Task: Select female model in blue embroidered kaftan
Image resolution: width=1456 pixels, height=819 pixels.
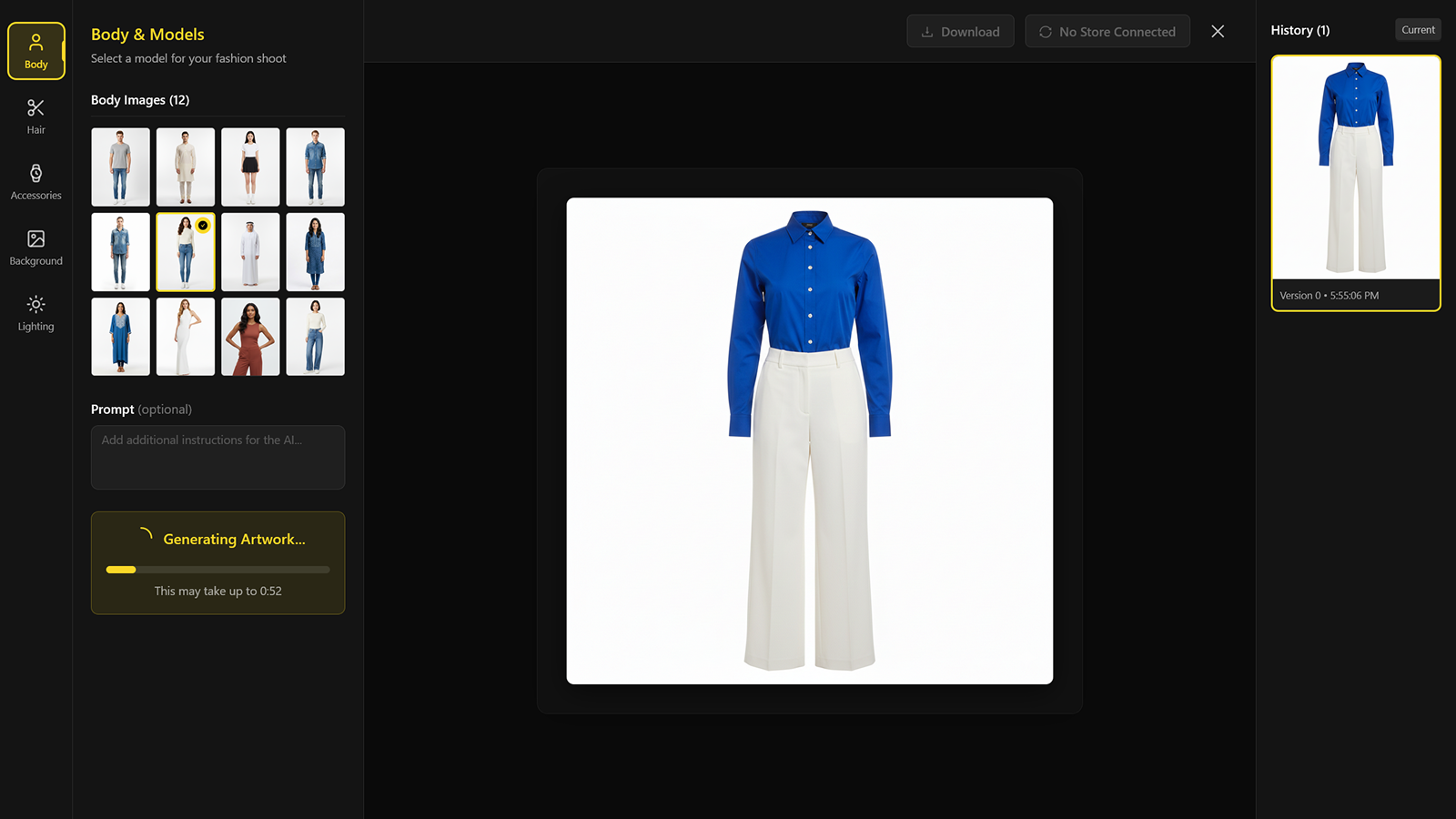Action: pos(120,337)
